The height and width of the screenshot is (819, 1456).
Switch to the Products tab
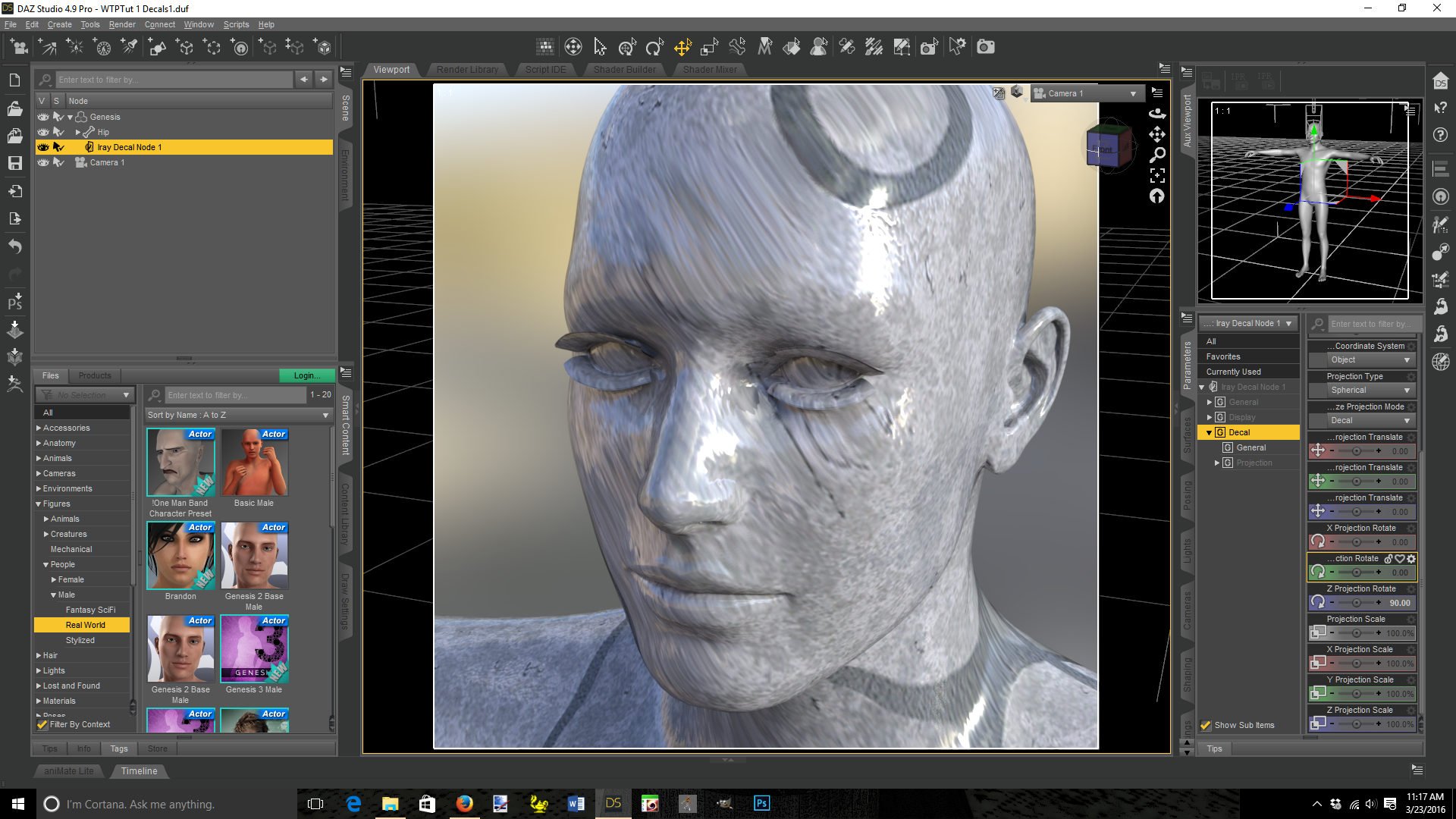95,376
